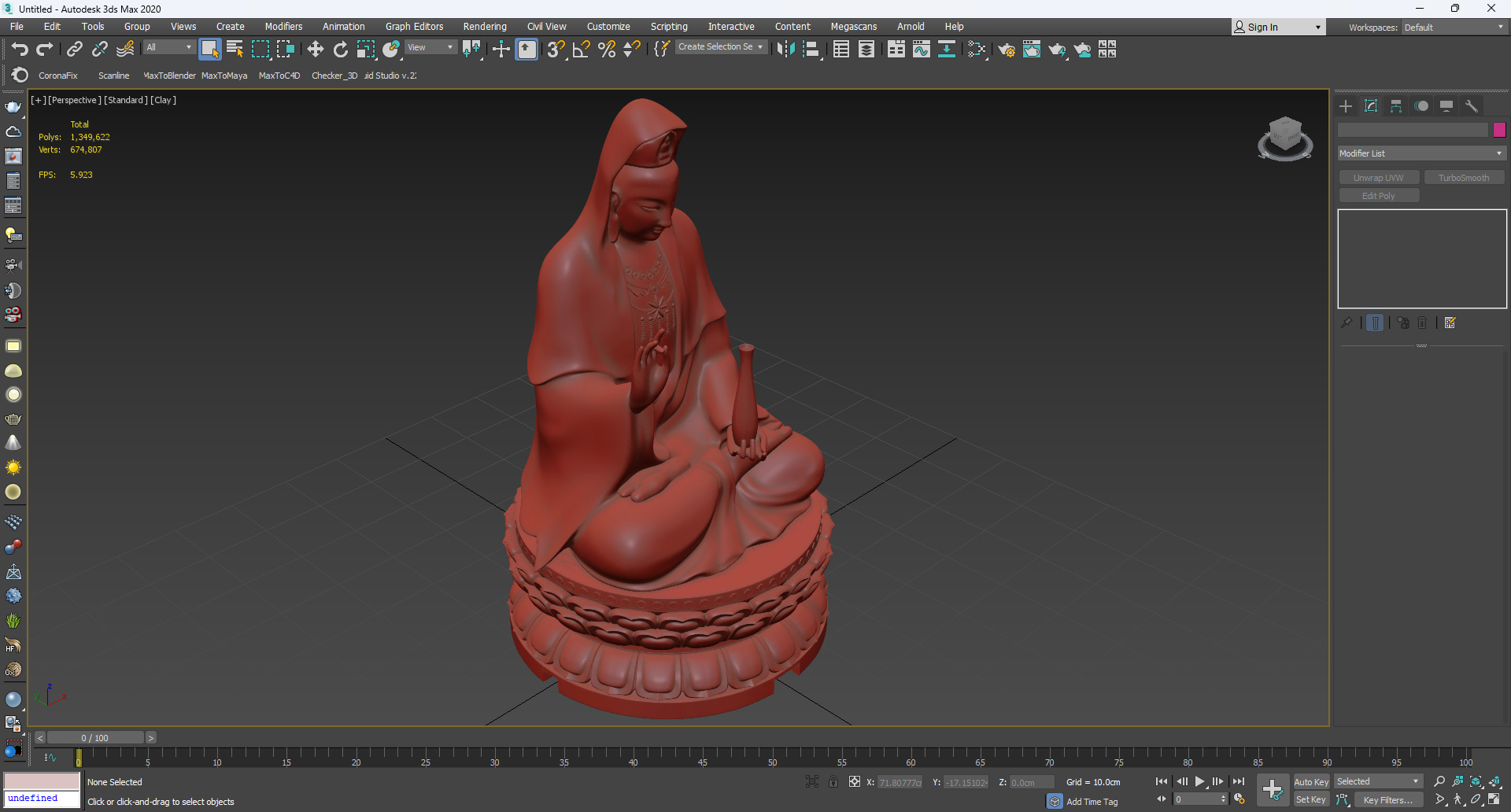This screenshot has width=1511, height=812.
Task: Click the time slider 0 / 100 handle
Action: [x=95, y=738]
